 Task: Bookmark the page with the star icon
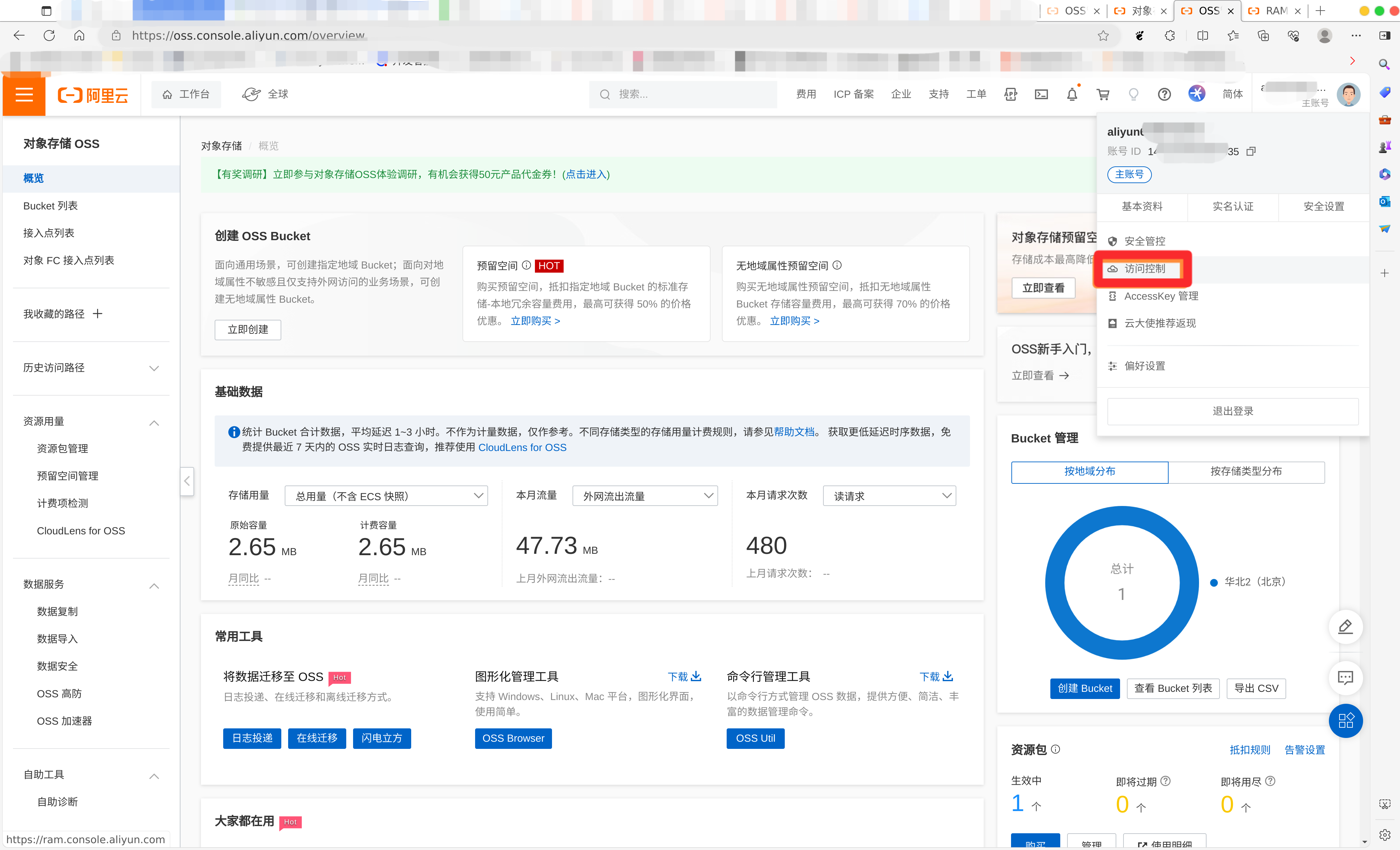[x=1103, y=36]
